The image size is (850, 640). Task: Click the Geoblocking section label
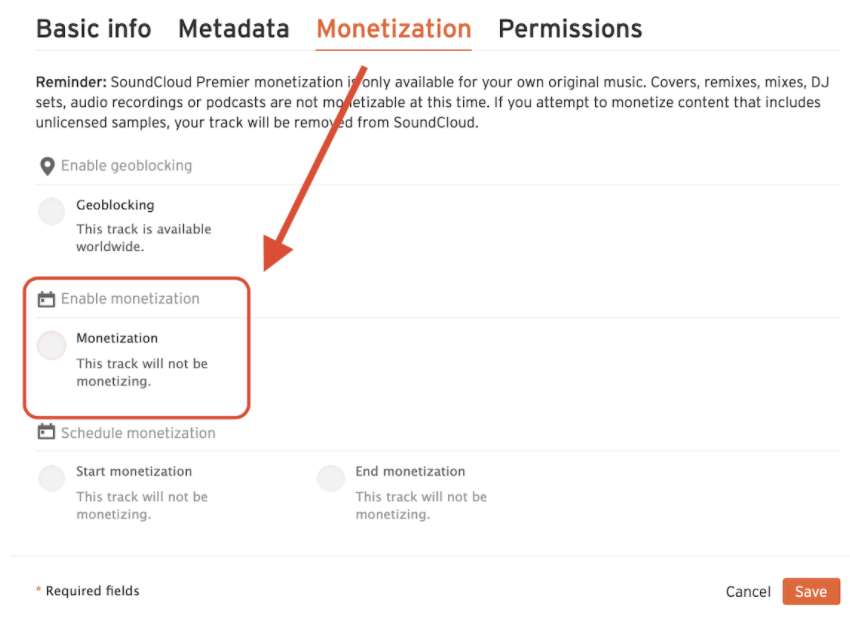coord(115,204)
